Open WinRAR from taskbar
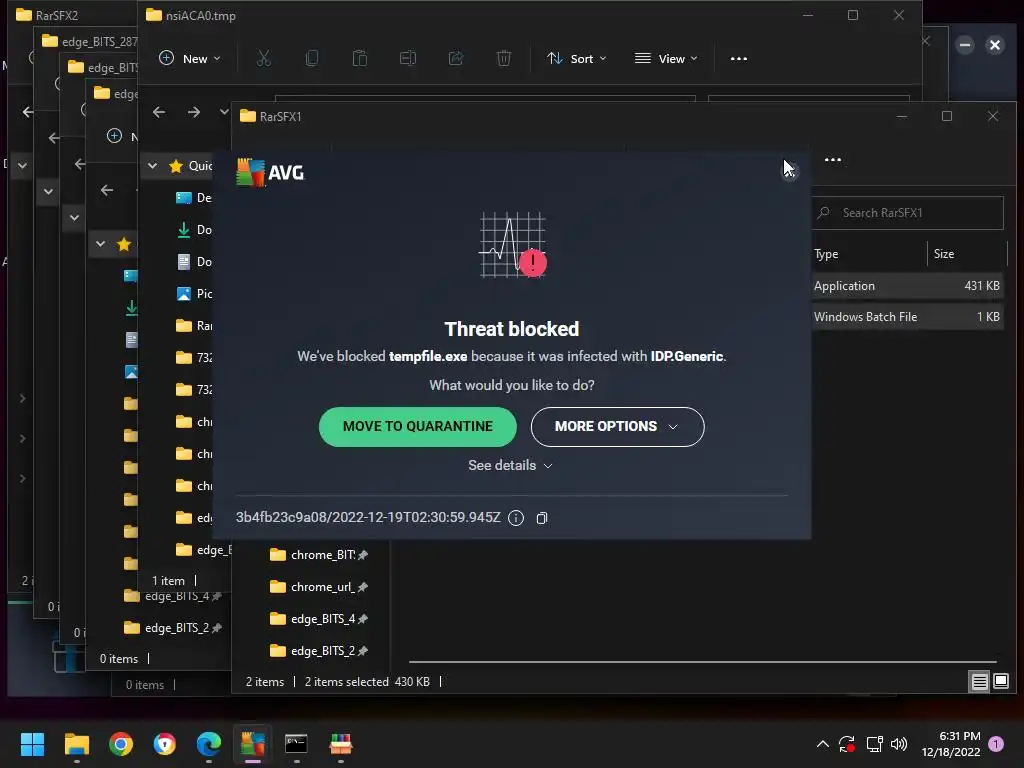This screenshot has height=768, width=1024. 340,744
